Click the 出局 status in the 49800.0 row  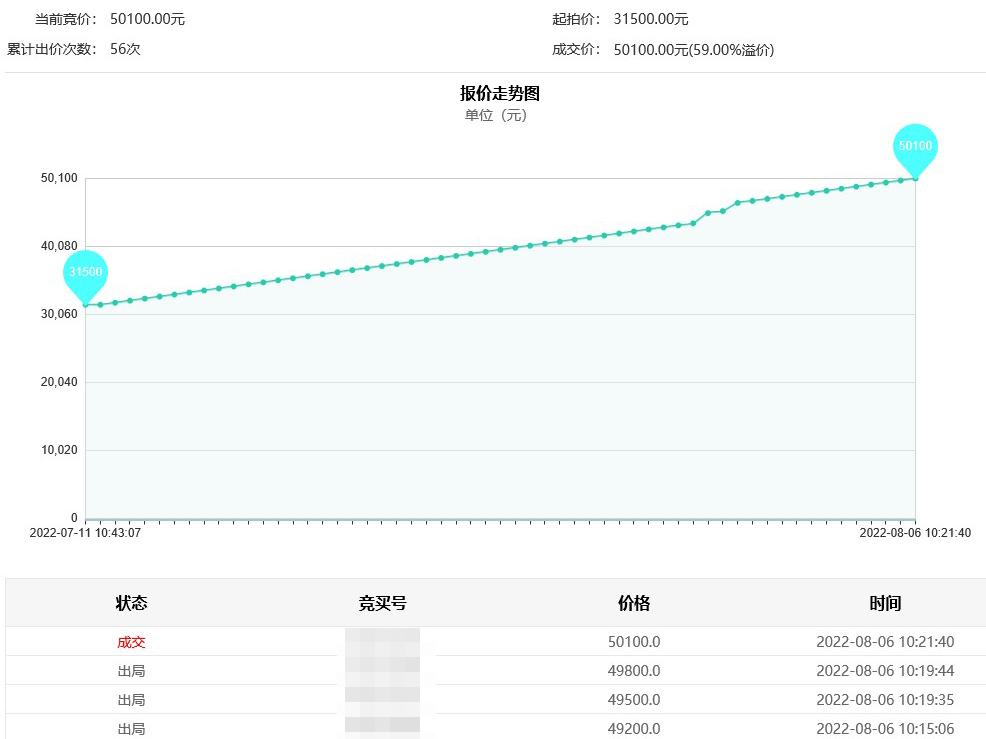pyautogui.click(x=131, y=671)
